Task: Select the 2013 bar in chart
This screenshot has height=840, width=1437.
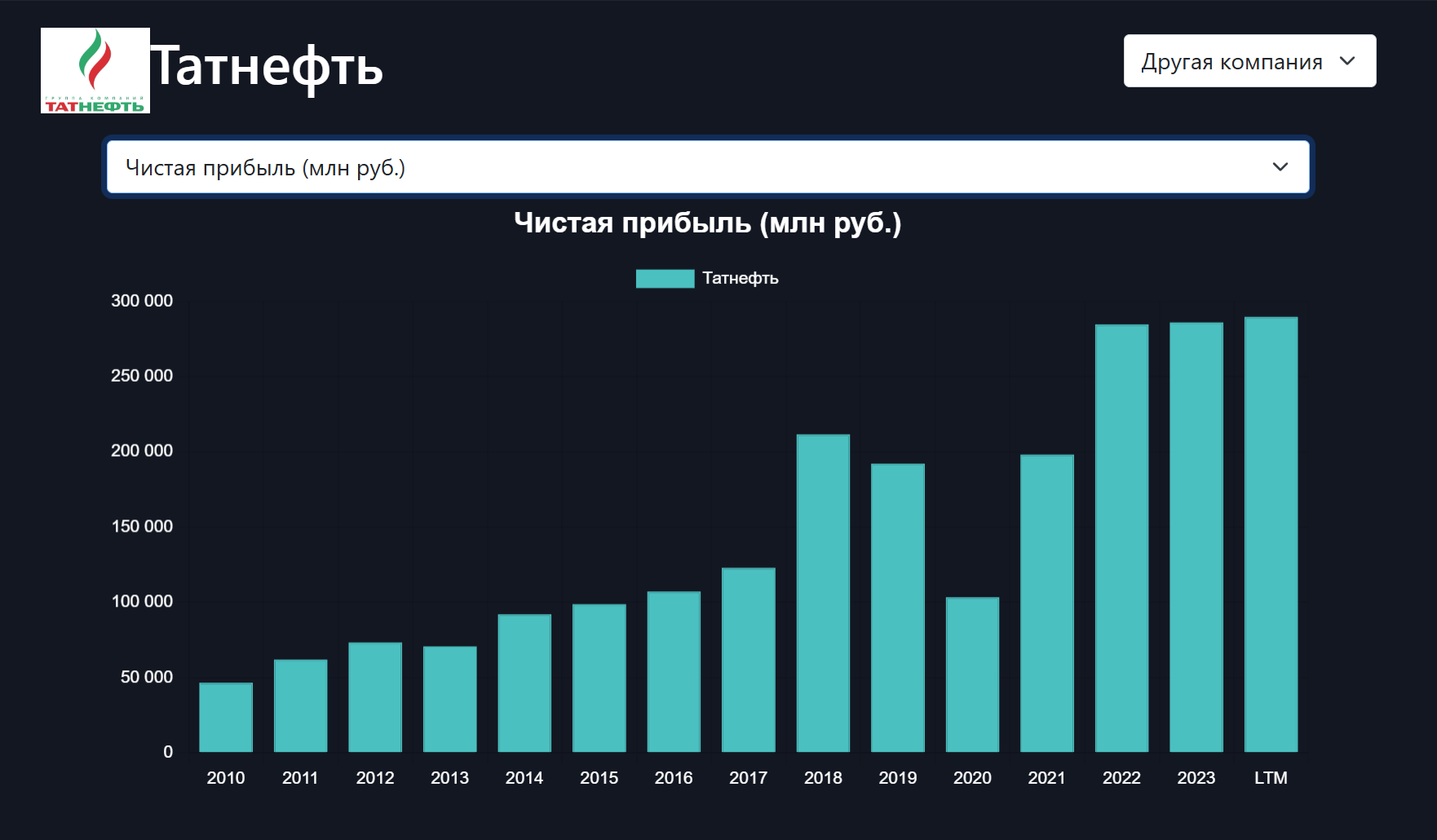Action: click(449, 699)
